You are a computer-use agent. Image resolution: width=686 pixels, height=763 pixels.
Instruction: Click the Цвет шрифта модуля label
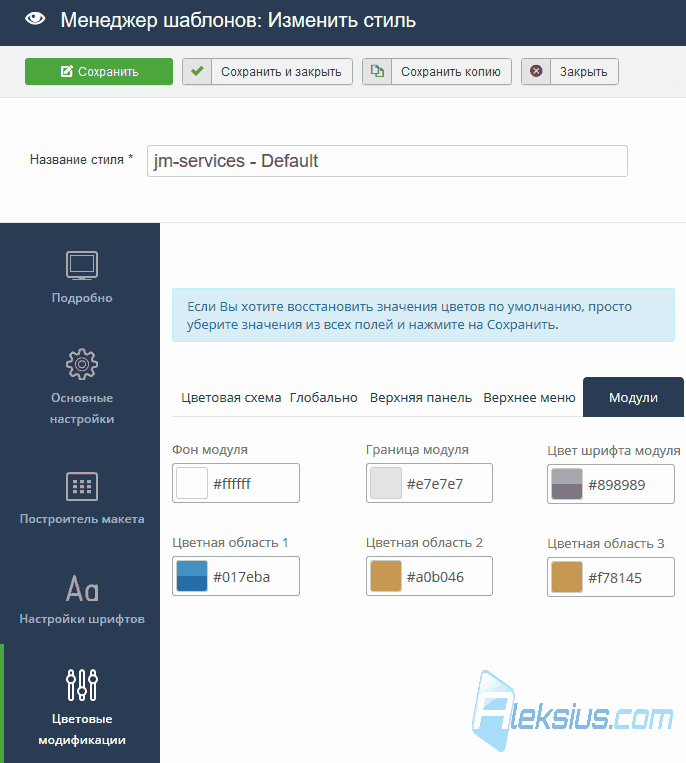614,451
